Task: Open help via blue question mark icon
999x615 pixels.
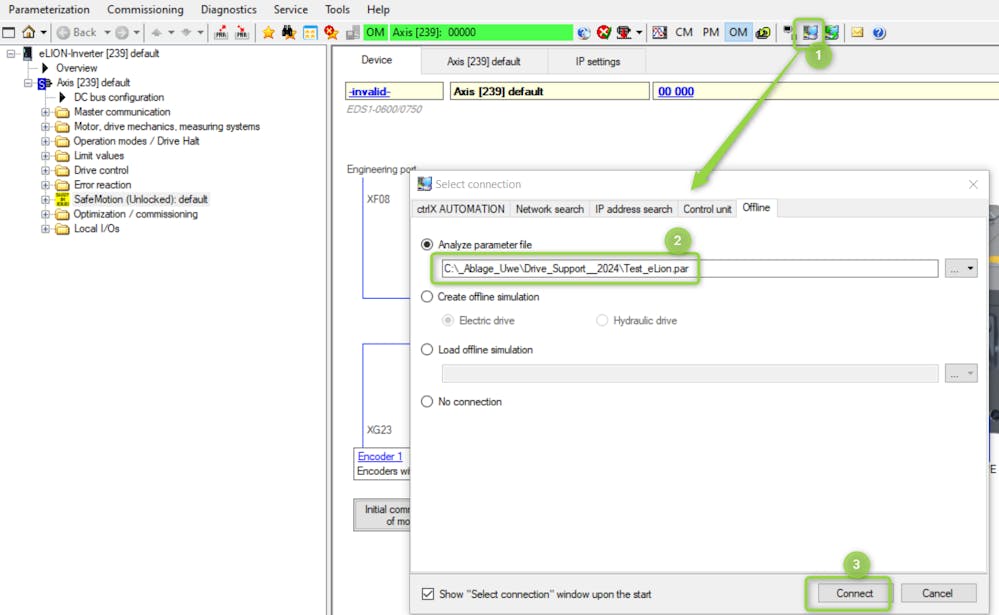Action: point(879,32)
